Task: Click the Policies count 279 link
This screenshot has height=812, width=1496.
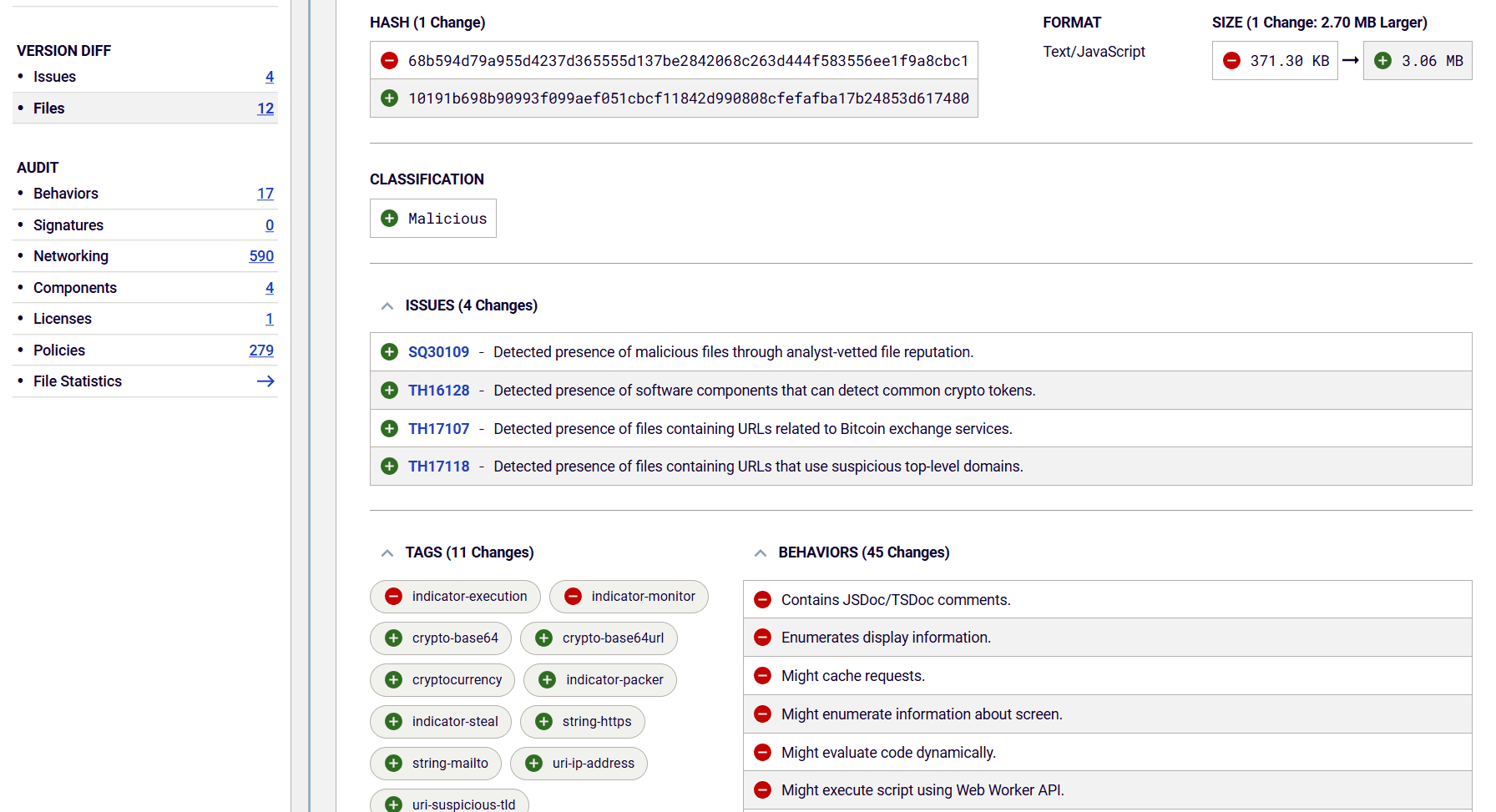Action: click(260, 351)
